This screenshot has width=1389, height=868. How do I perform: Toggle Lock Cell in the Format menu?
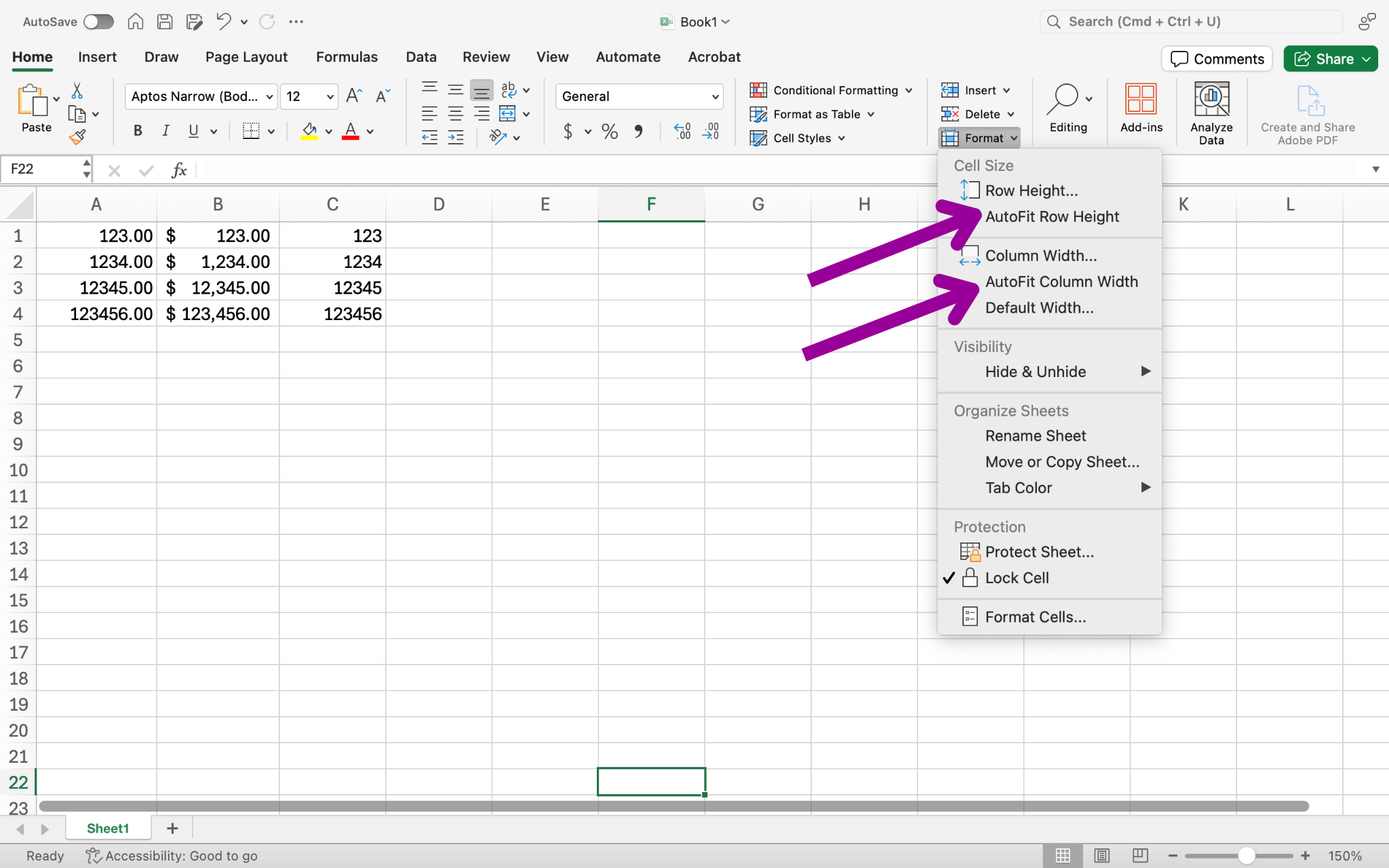(x=1017, y=578)
